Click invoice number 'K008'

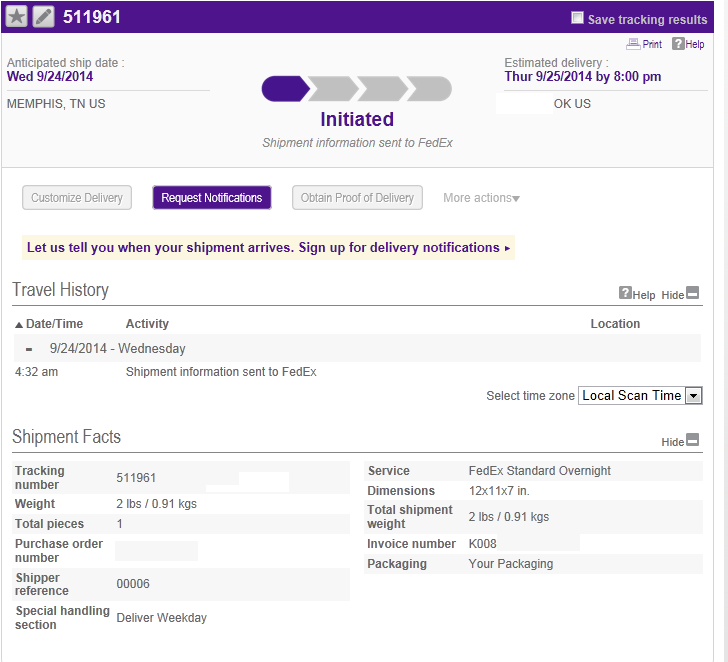pos(482,544)
